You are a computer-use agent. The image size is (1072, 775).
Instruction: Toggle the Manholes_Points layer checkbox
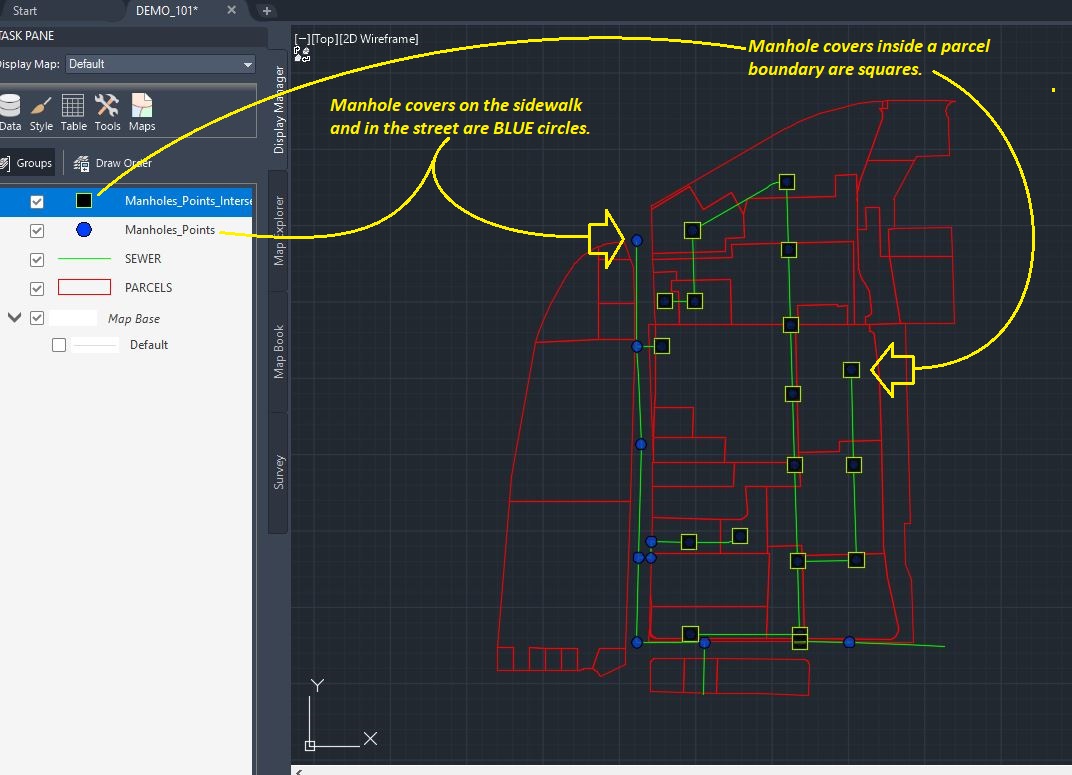click(37, 231)
